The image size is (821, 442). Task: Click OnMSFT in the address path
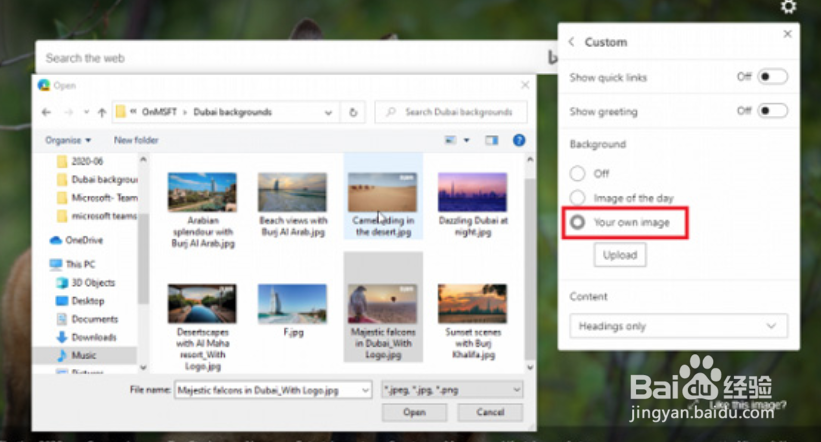[159, 112]
